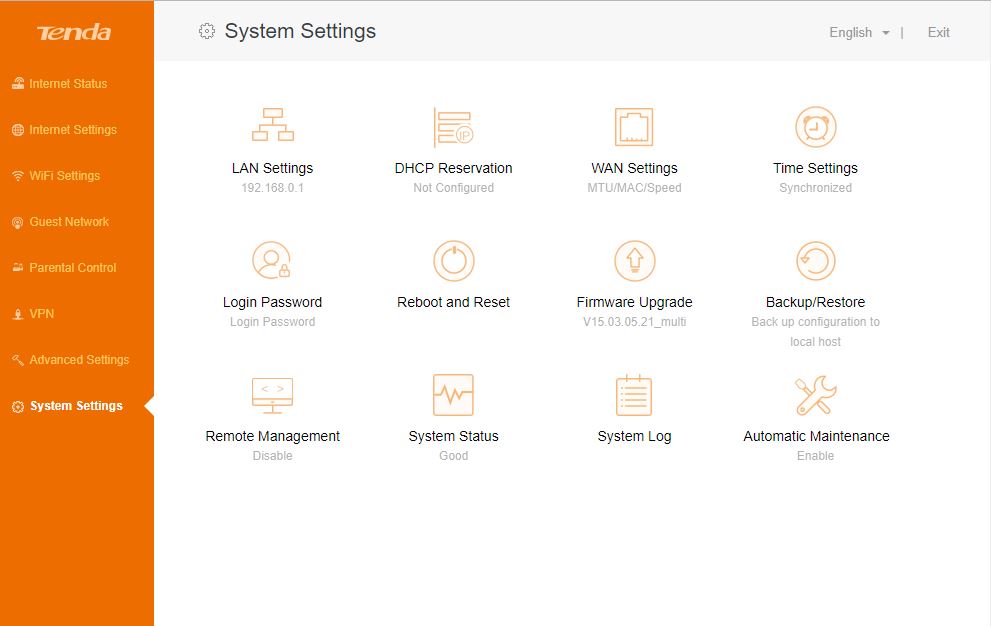The image size is (991, 626).
Task: Click Exit to log out
Action: (x=939, y=32)
